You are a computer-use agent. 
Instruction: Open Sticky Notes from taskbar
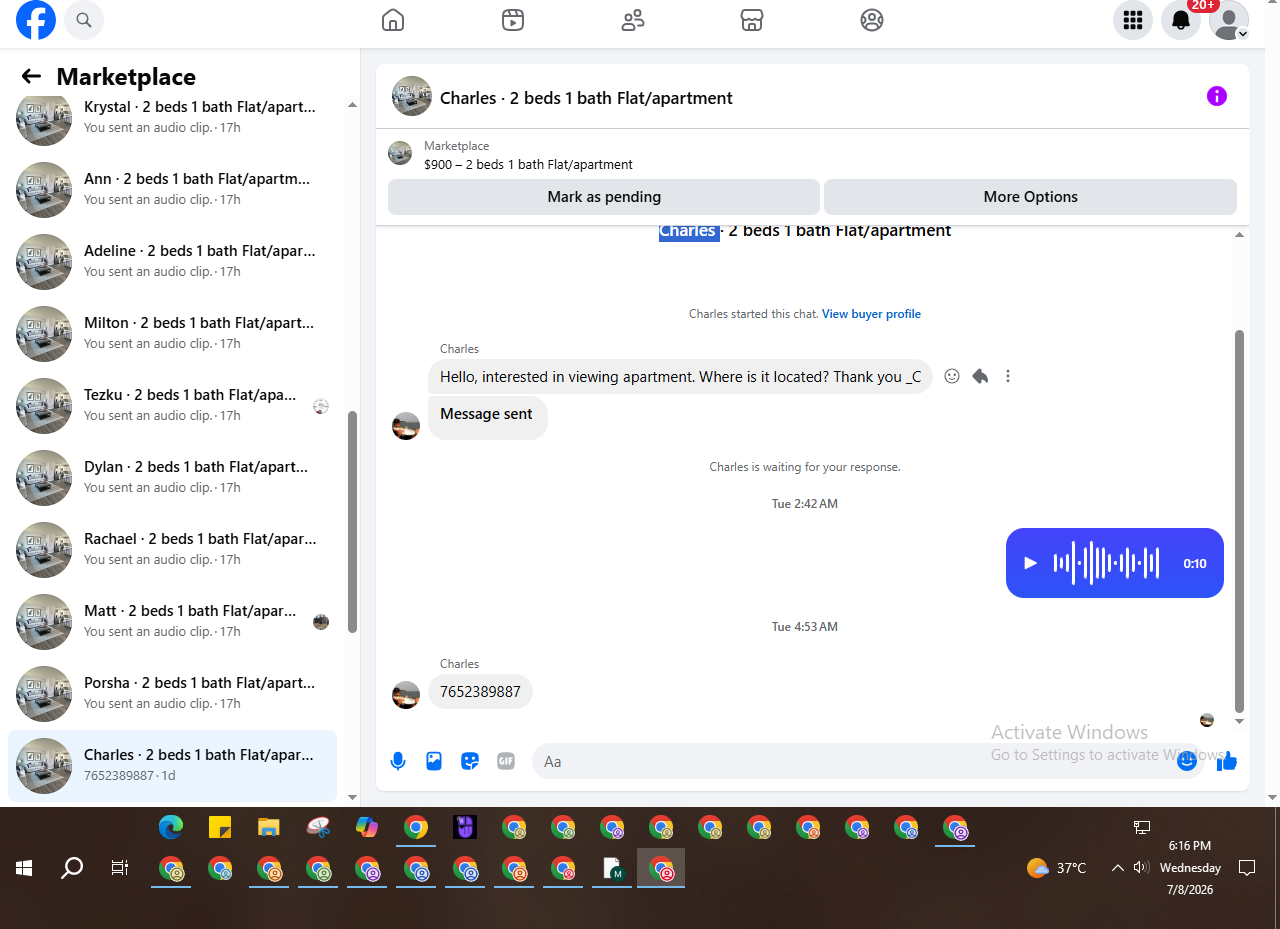pos(220,827)
